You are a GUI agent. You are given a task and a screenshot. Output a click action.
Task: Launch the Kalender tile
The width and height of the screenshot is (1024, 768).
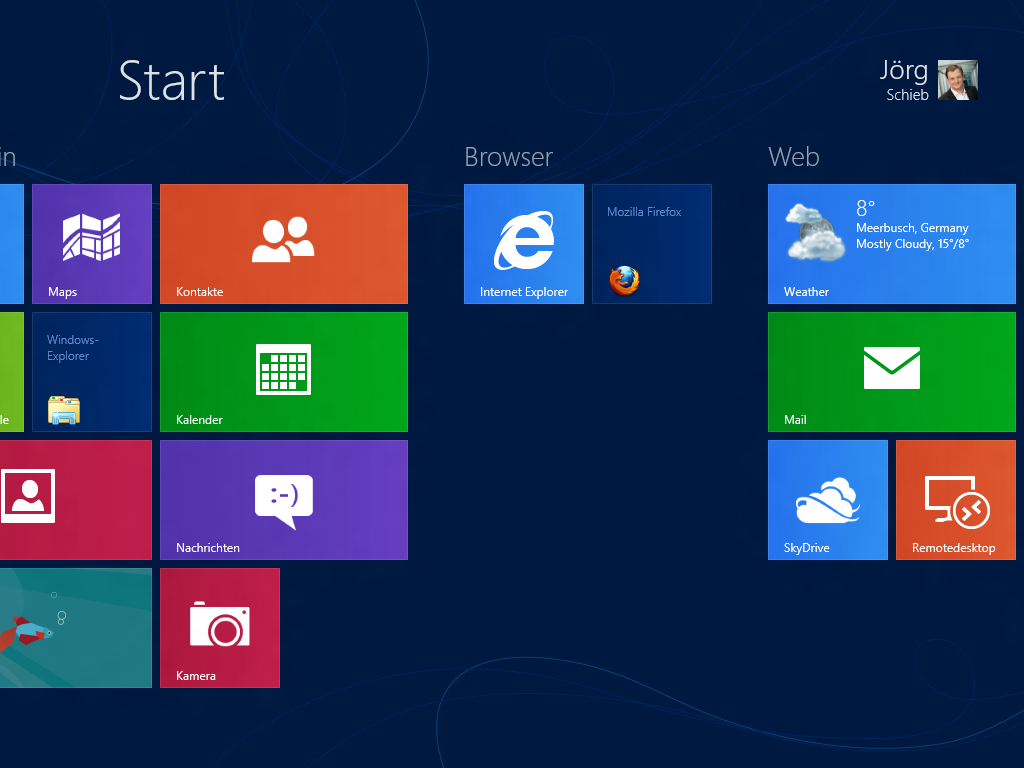(284, 372)
